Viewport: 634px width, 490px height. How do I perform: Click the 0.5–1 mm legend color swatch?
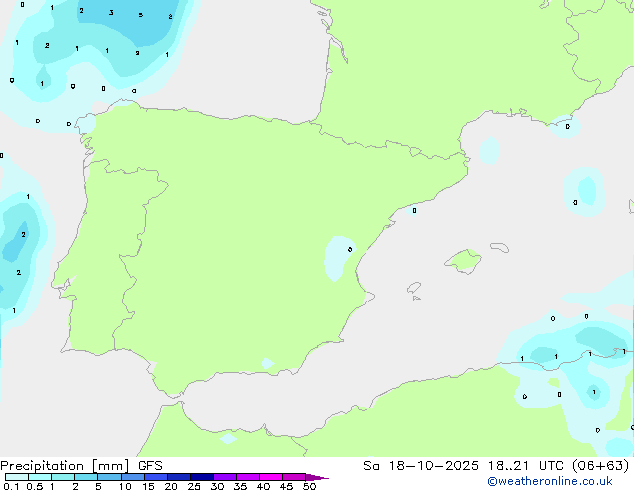point(40,477)
